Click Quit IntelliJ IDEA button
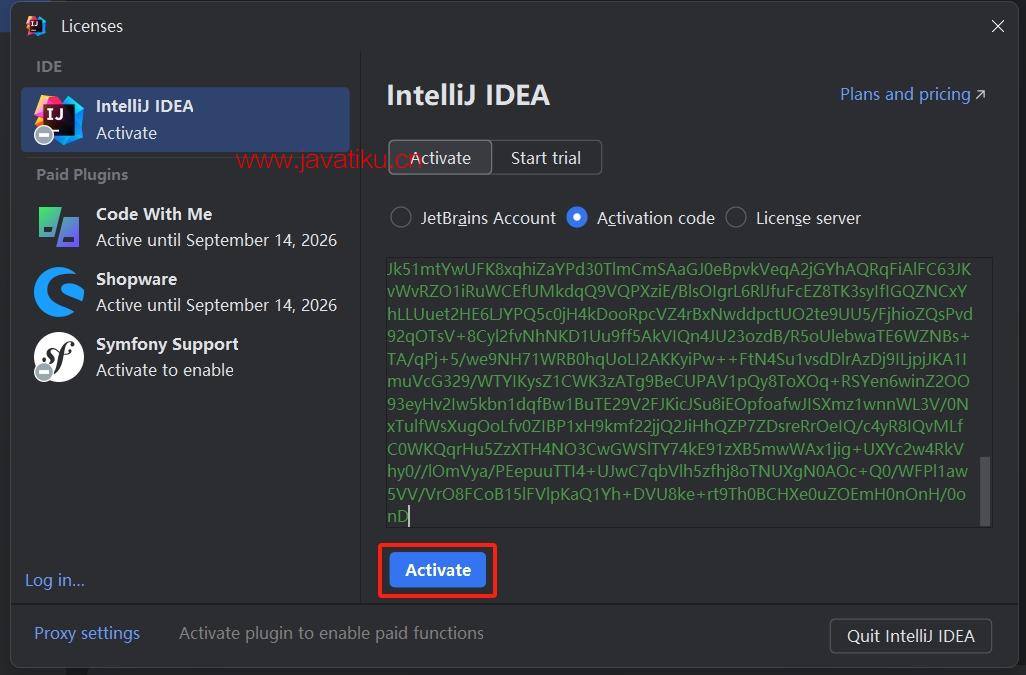 tap(910, 636)
